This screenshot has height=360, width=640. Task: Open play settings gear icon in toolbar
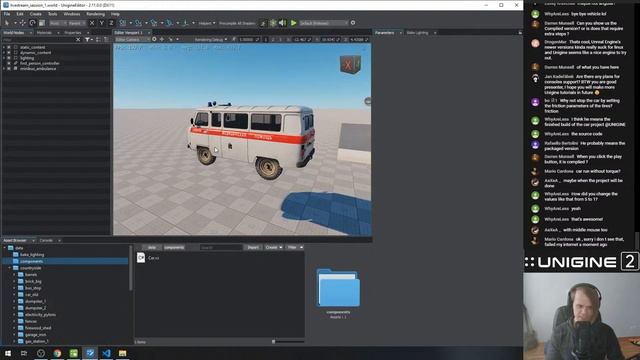click(x=353, y=23)
